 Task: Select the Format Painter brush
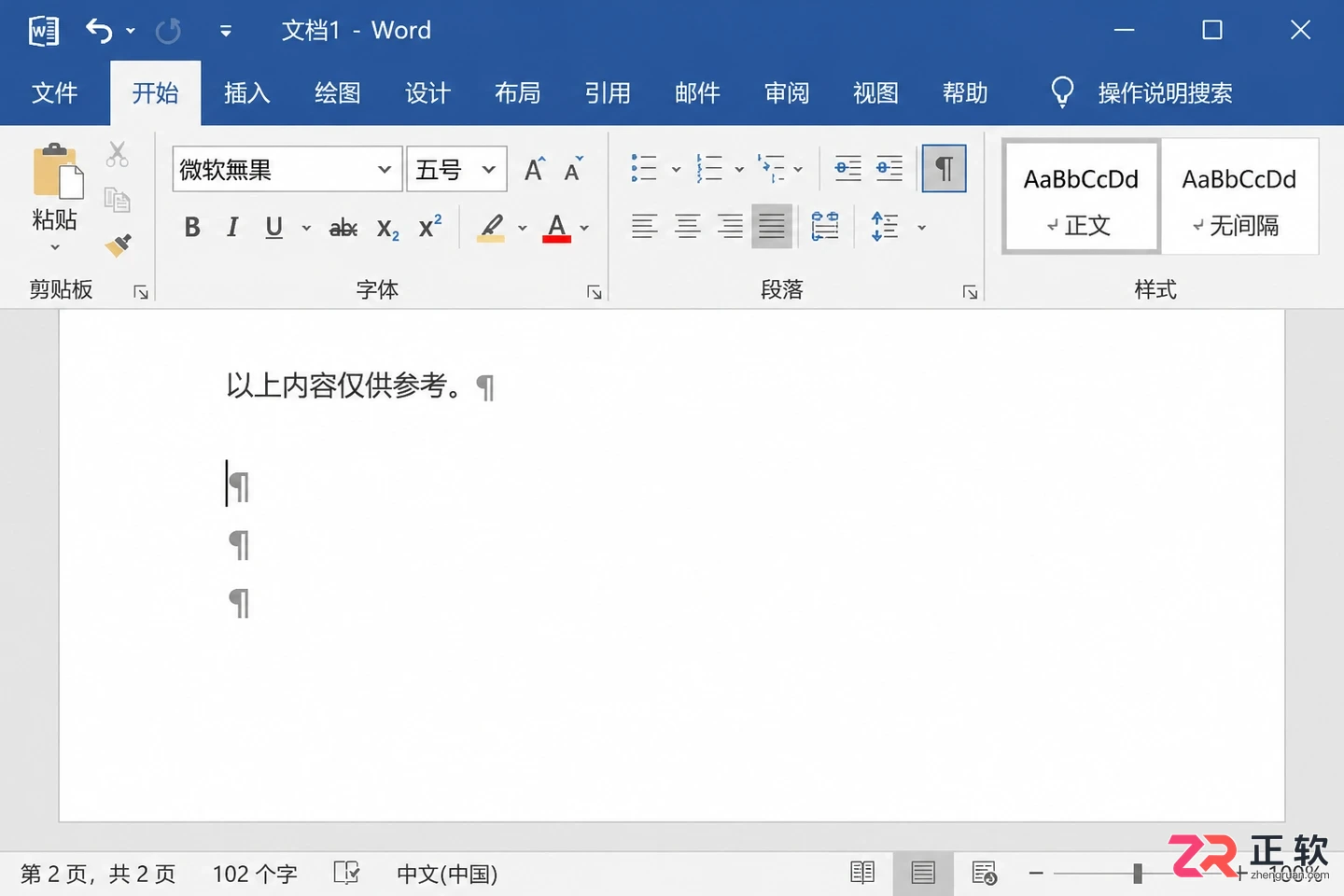[118, 245]
